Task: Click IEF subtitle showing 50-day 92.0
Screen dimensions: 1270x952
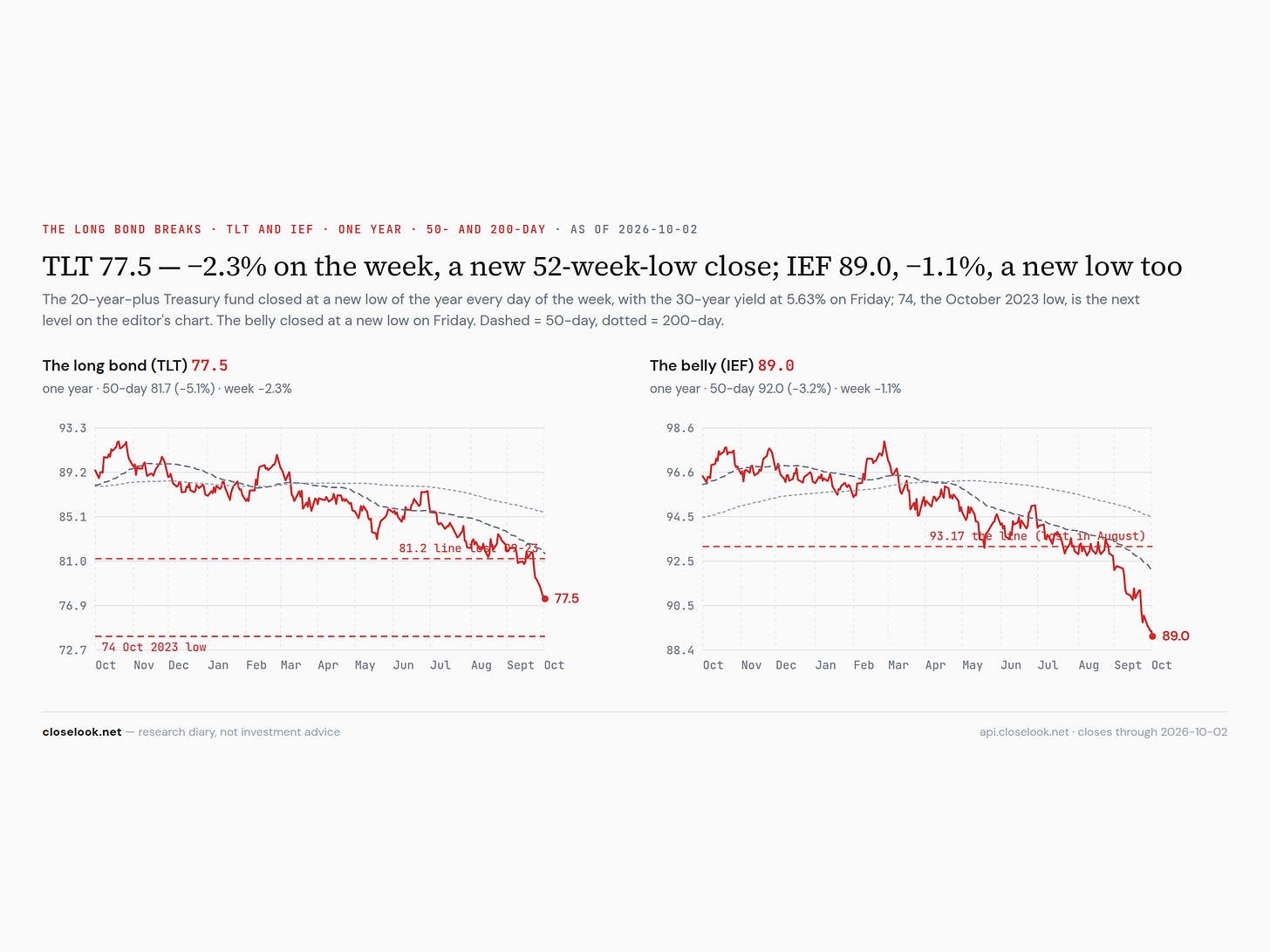Action: pyautogui.click(x=775, y=389)
